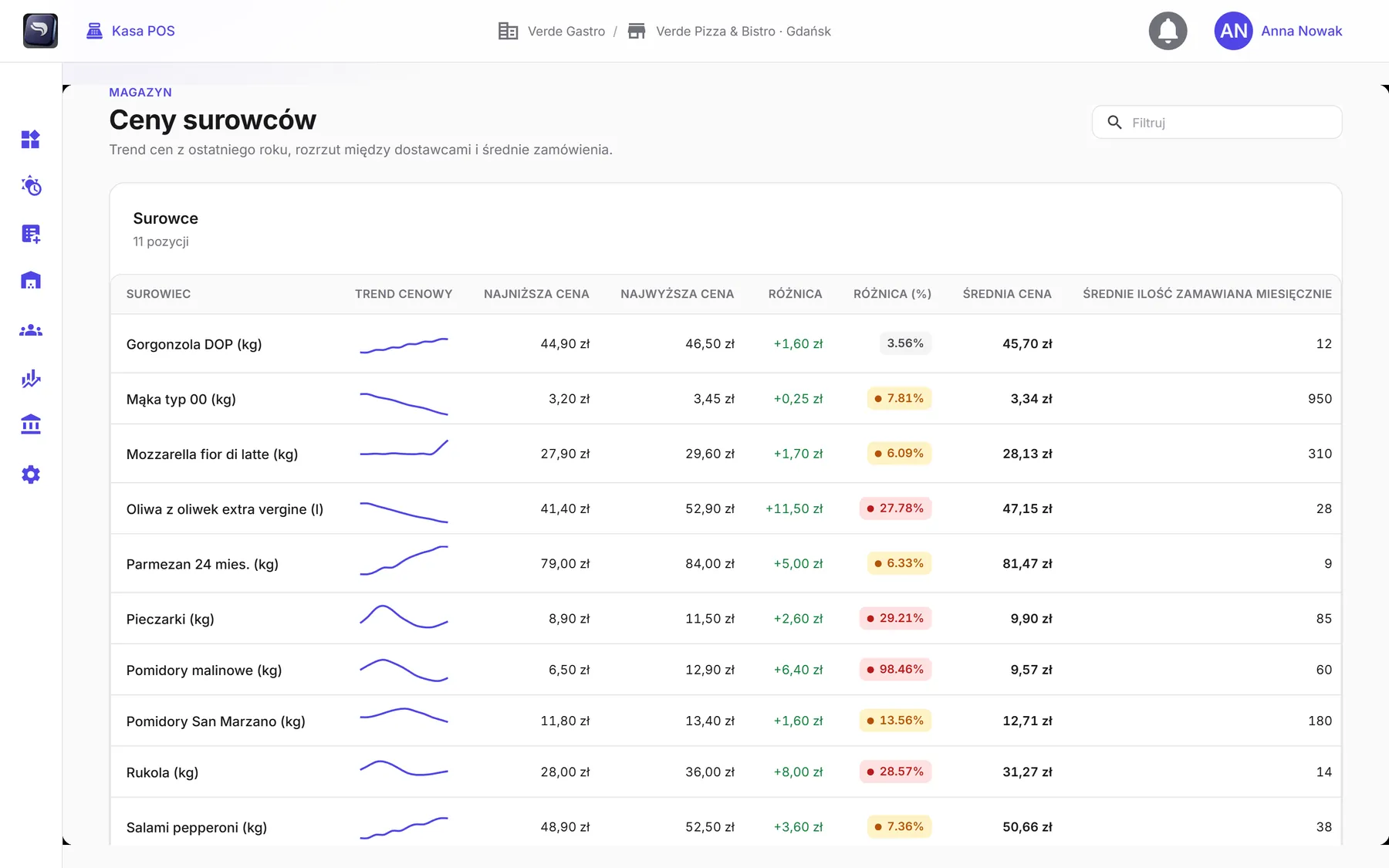Select the Pieczarki (kg) row name
Viewport: 1389px width, 868px height.
(x=170, y=619)
